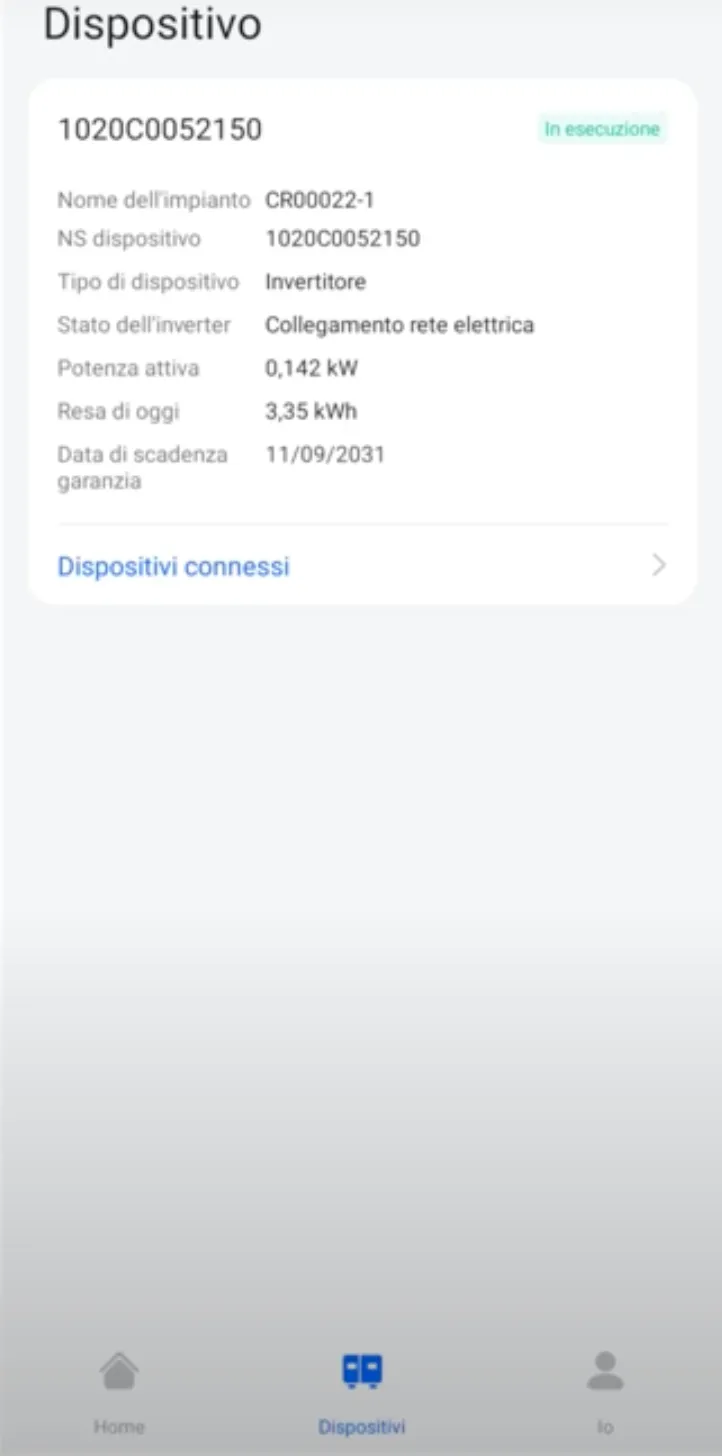Select device title 1020C0052150

160,129
